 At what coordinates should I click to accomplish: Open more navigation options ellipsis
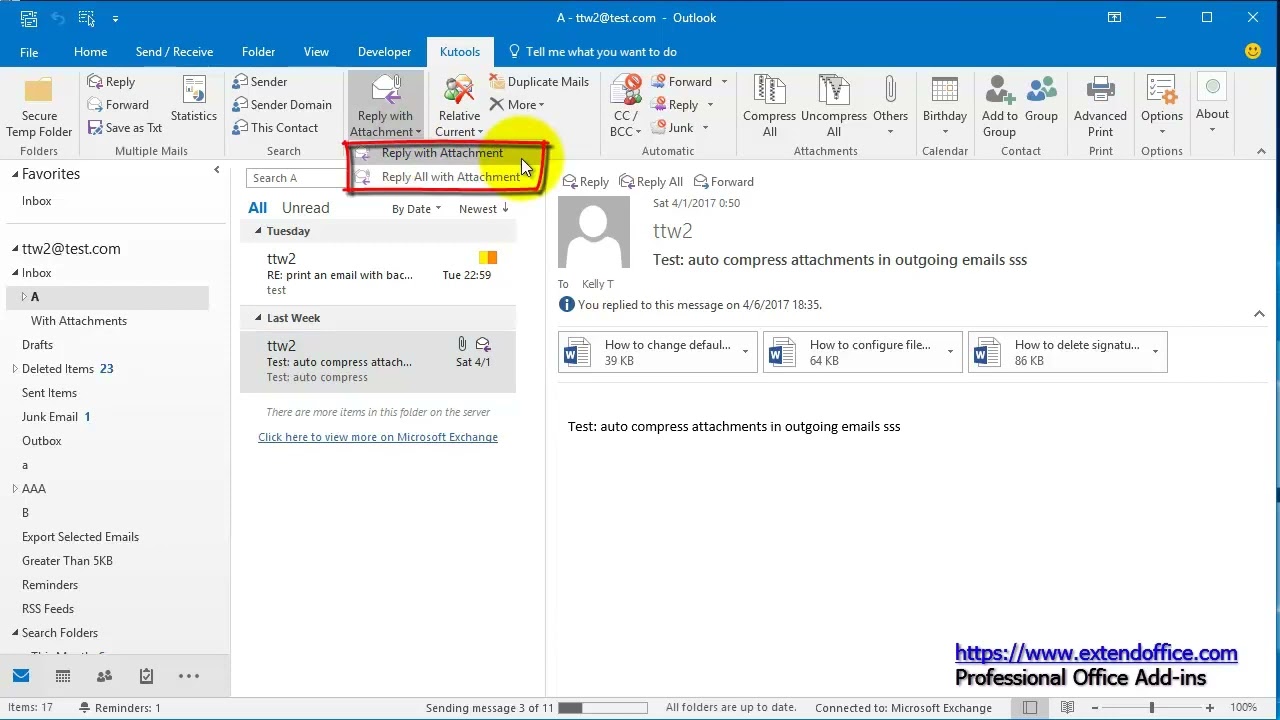(x=189, y=676)
